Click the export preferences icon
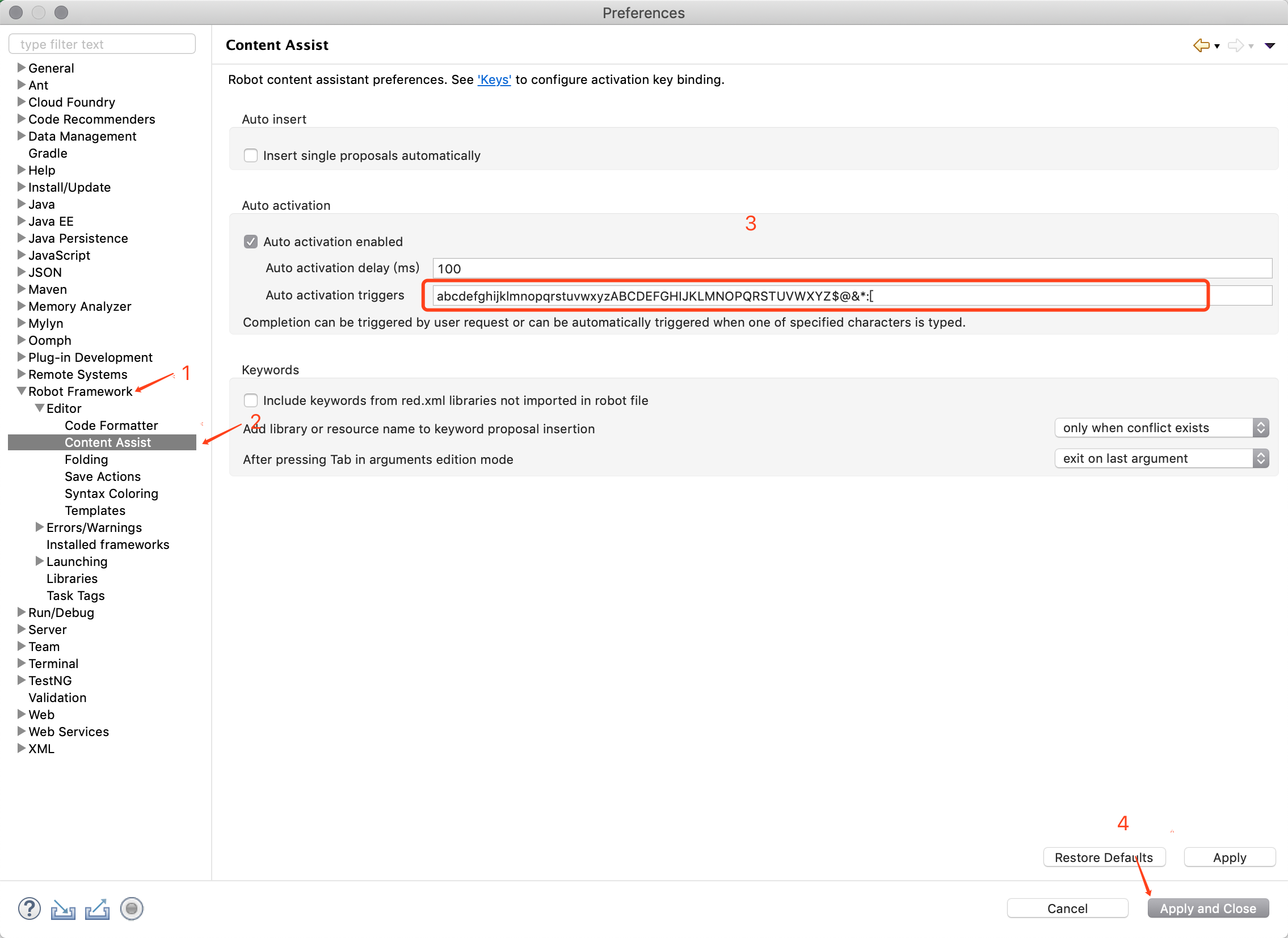 click(x=97, y=909)
